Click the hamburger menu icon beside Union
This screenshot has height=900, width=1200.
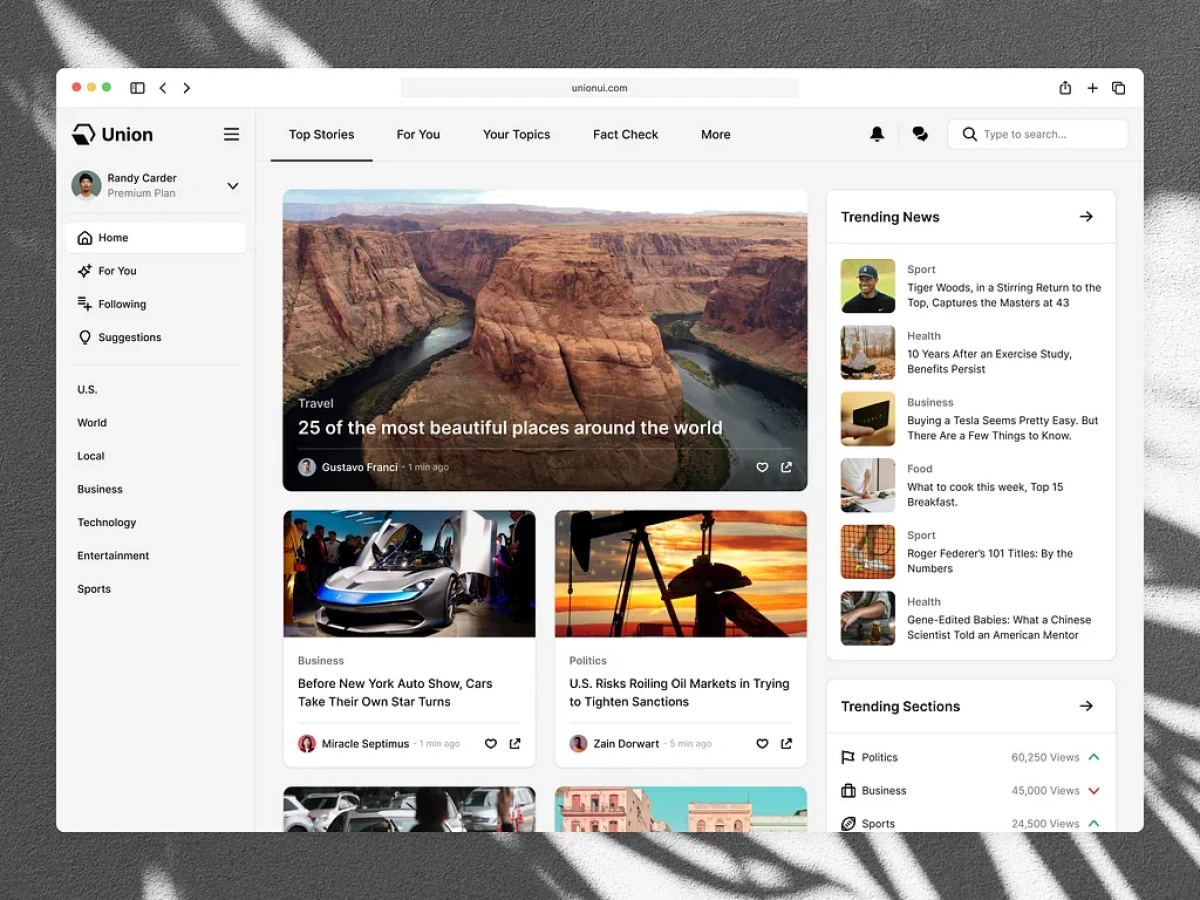point(231,134)
